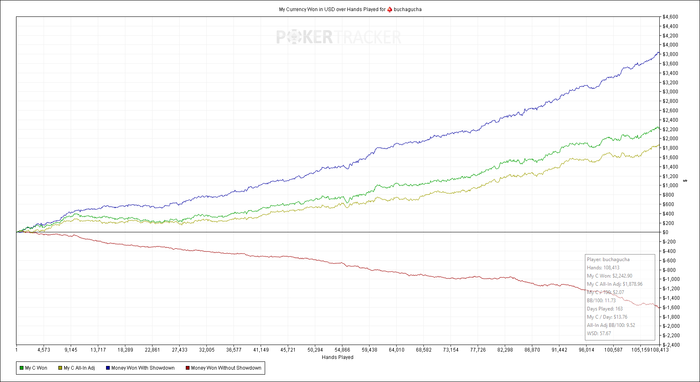Click the '$4,600' y-axis label
This screenshot has height=382, width=700.
tap(671, 17)
